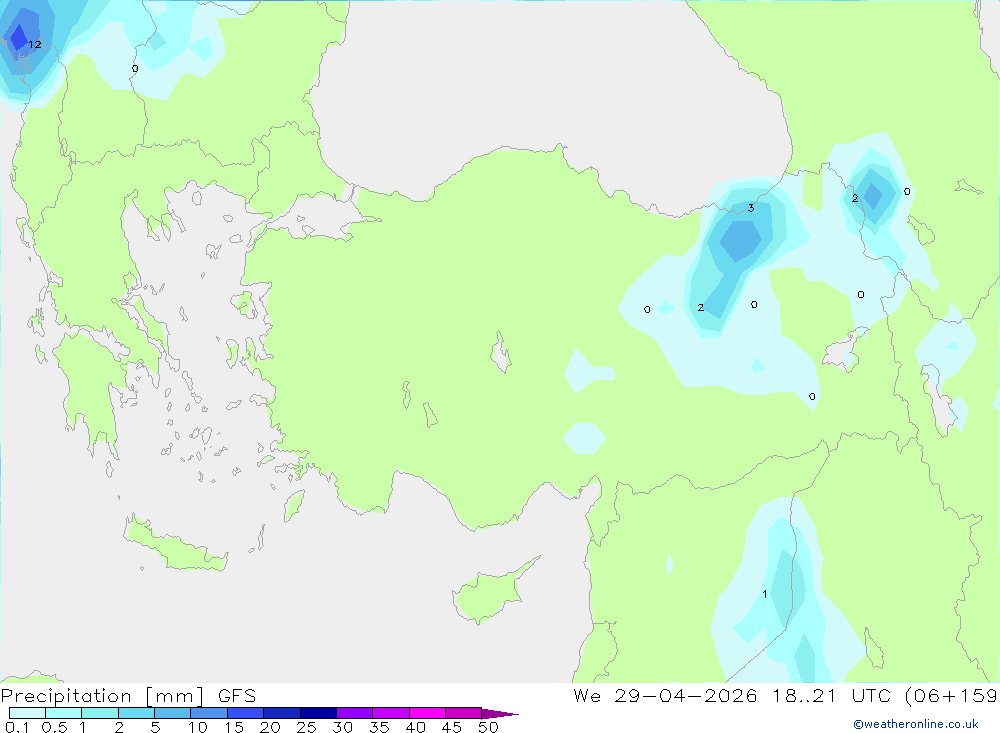This screenshot has width=1000, height=733.
Task: Pick the 30–35 mm purple legend swatch
Action: (355, 713)
